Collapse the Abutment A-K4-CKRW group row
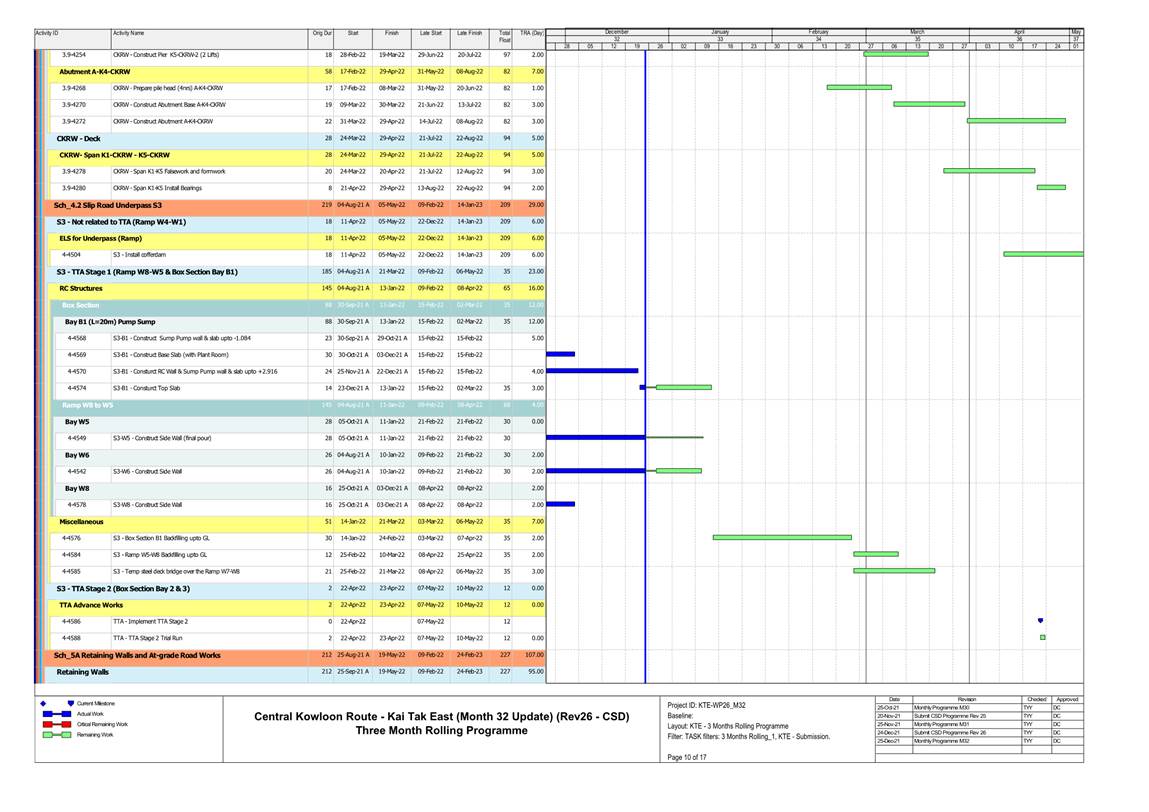The width and height of the screenshot is (1149, 812). click(x=93, y=72)
